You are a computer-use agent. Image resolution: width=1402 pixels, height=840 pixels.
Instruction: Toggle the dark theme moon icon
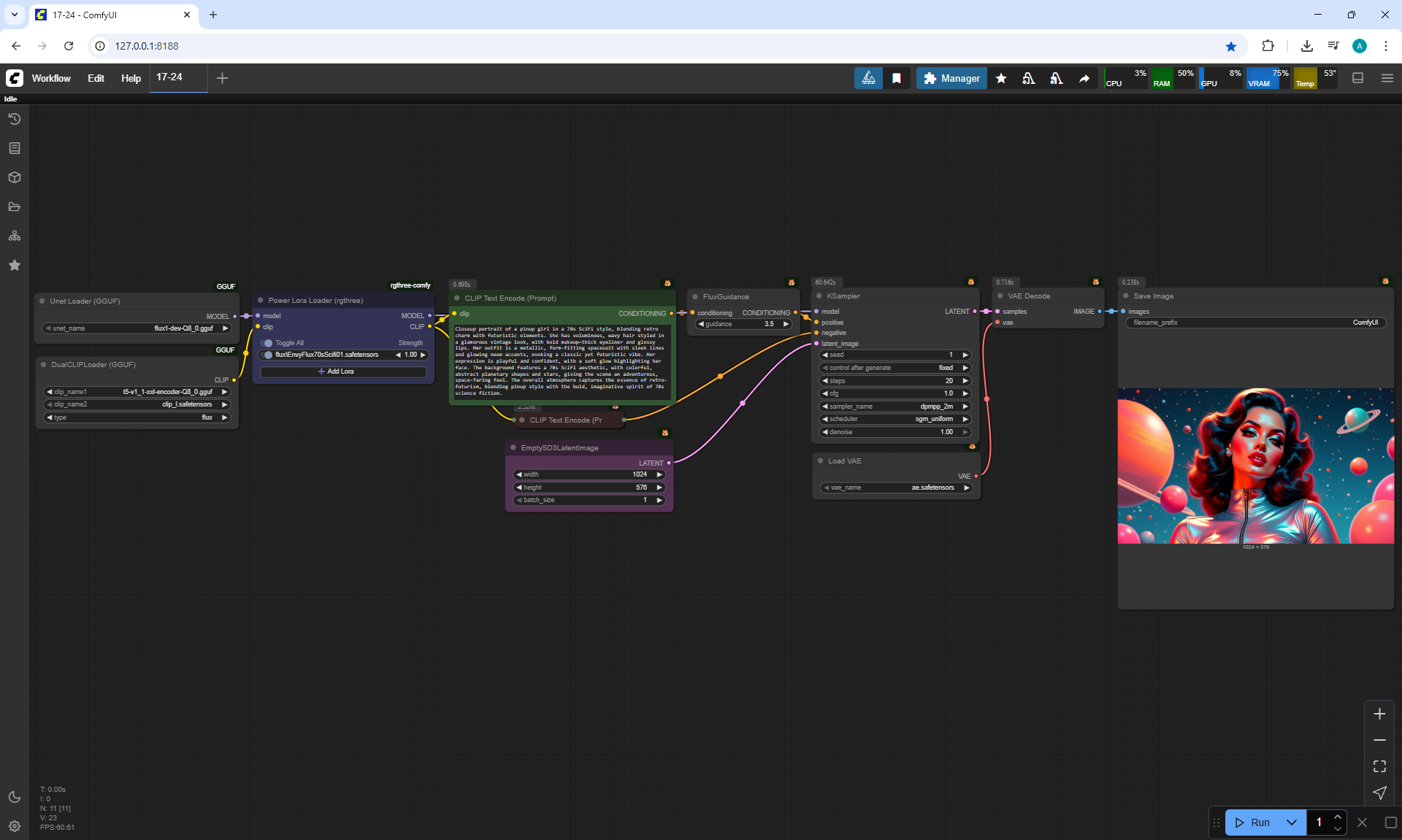15,797
